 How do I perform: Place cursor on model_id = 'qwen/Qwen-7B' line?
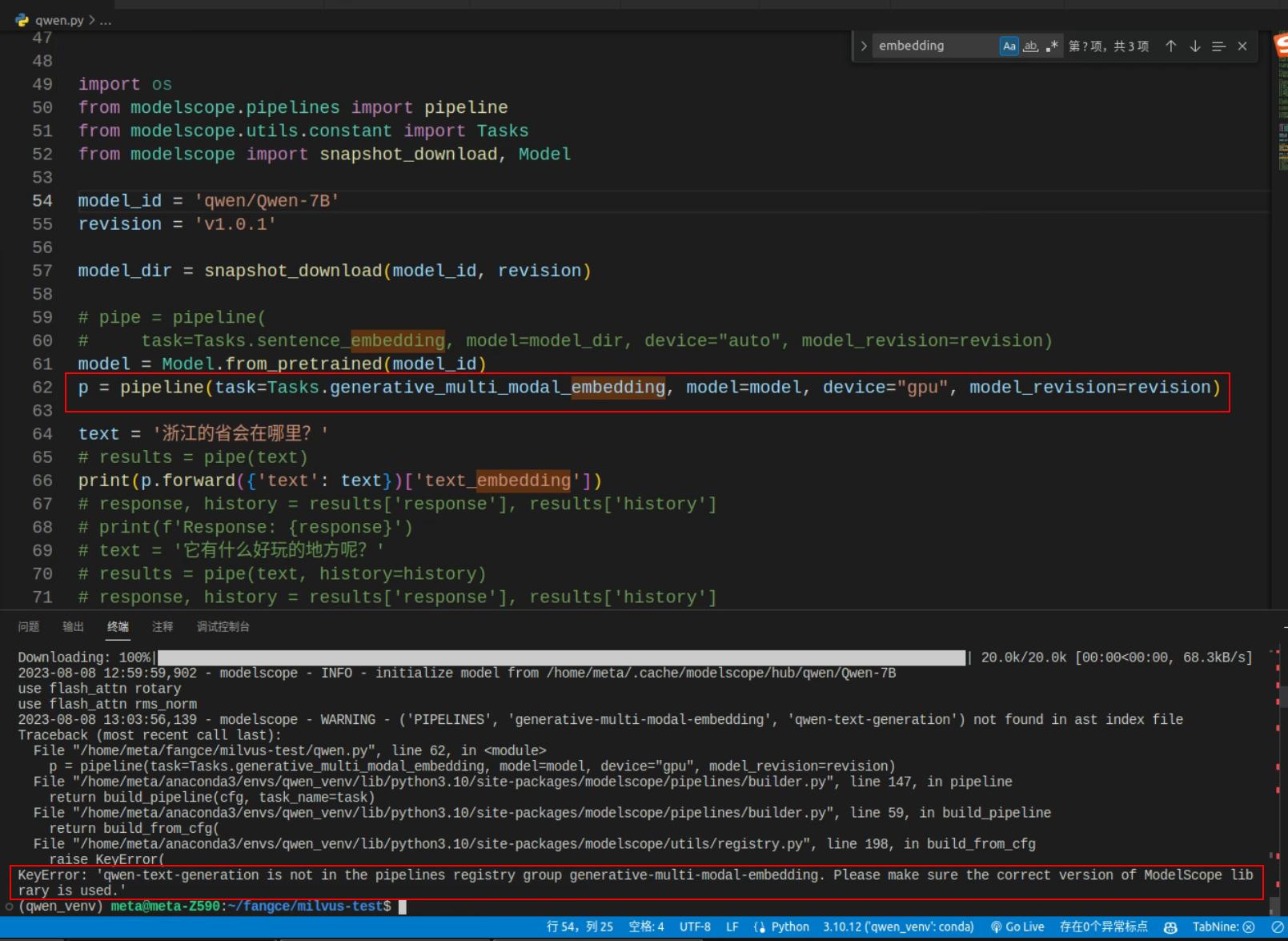coord(208,201)
